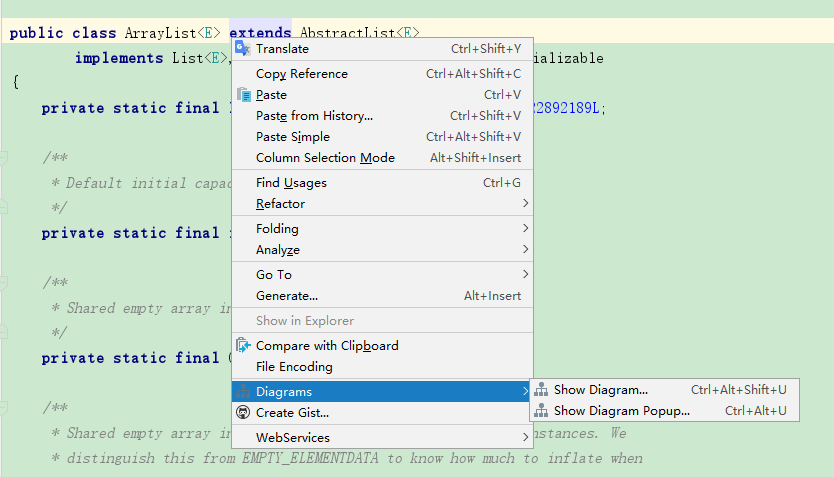
Task: Click the 'extends' keyword in code
Action: [260, 31]
